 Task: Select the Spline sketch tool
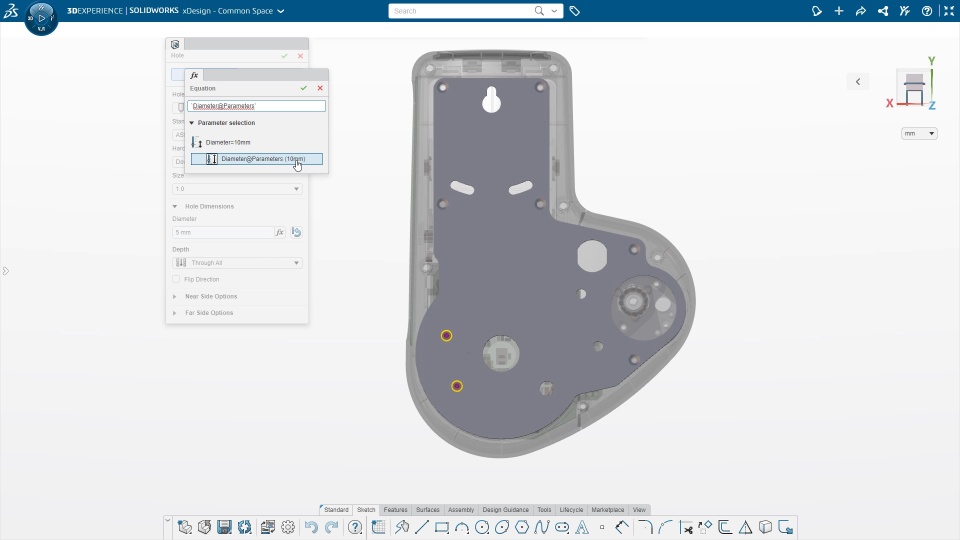[542, 527]
